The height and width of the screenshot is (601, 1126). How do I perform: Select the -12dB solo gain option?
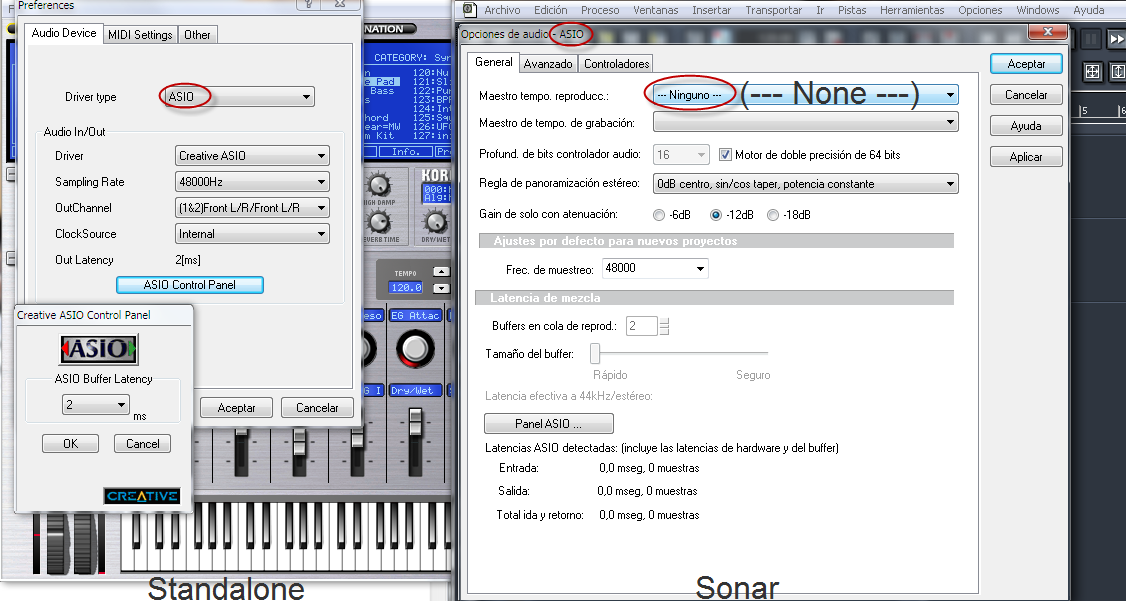(x=715, y=215)
